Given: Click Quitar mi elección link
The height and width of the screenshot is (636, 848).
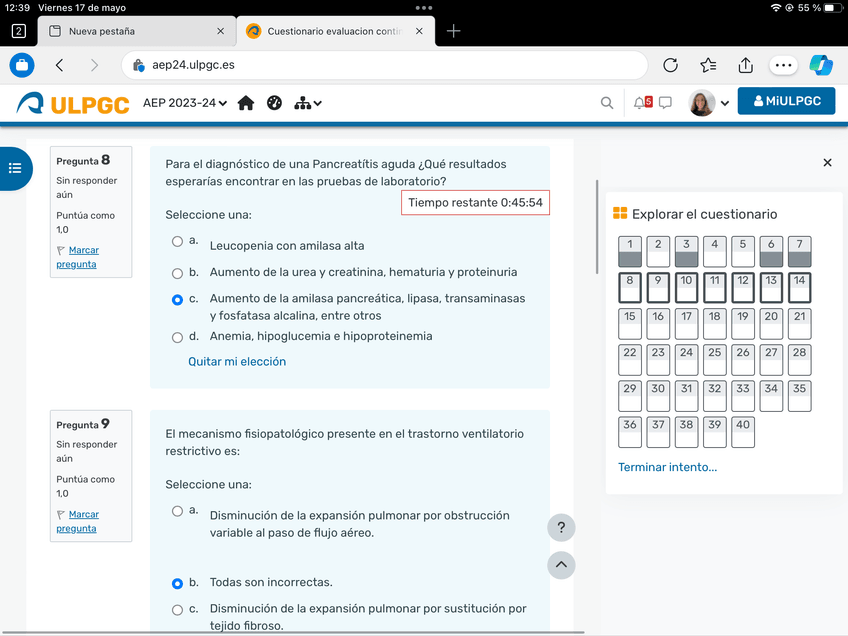Looking at the screenshot, I should click(237, 362).
